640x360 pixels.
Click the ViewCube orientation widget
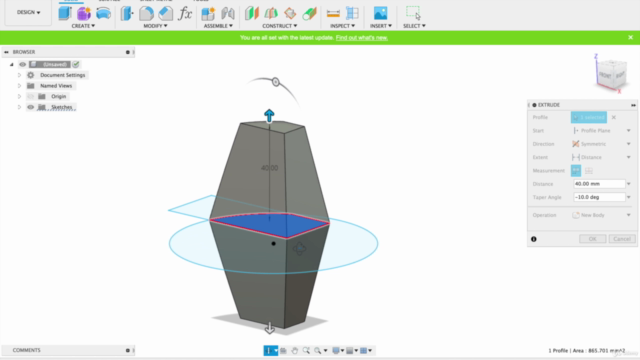click(611, 74)
